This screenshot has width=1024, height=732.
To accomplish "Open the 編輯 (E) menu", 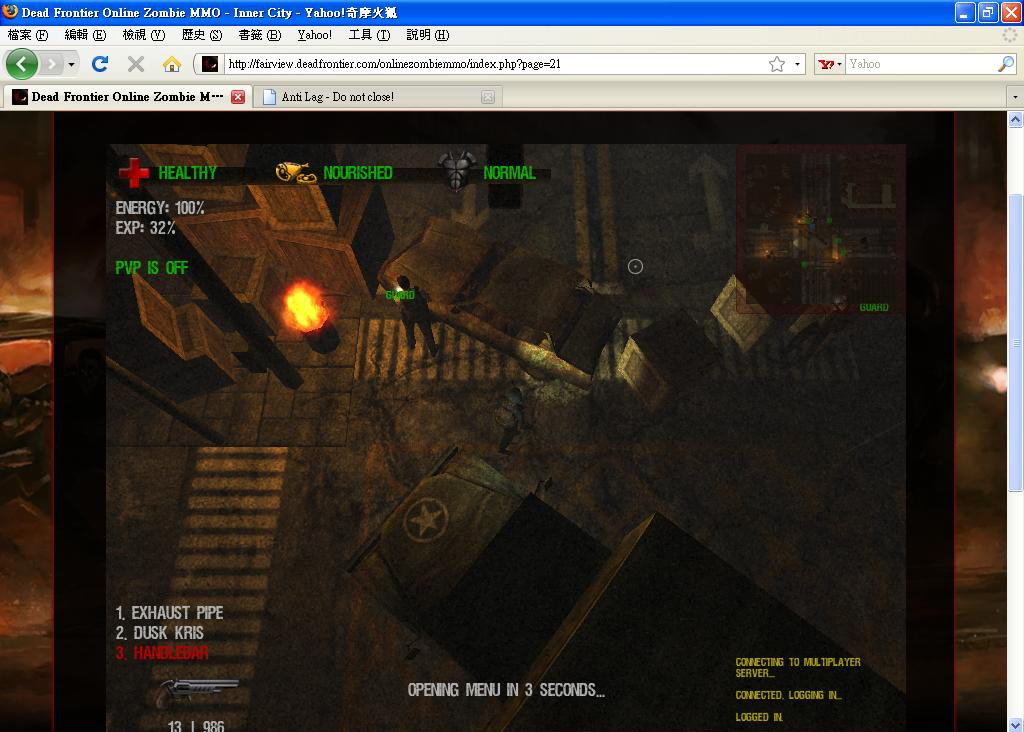I will pyautogui.click(x=85, y=35).
